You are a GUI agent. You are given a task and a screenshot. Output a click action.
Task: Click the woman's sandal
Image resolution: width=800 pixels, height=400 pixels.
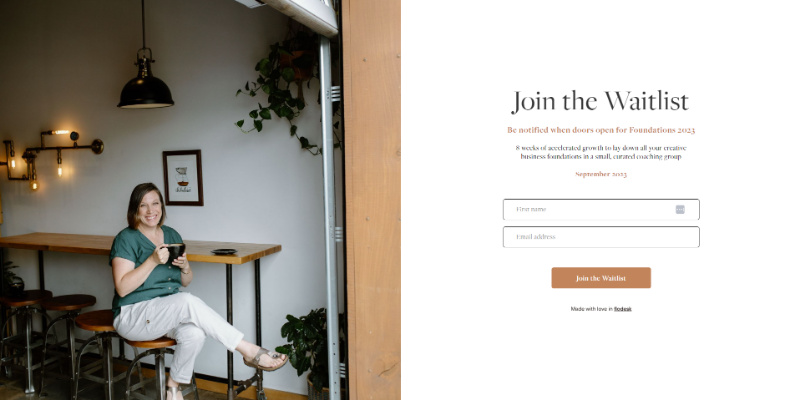pos(265,359)
